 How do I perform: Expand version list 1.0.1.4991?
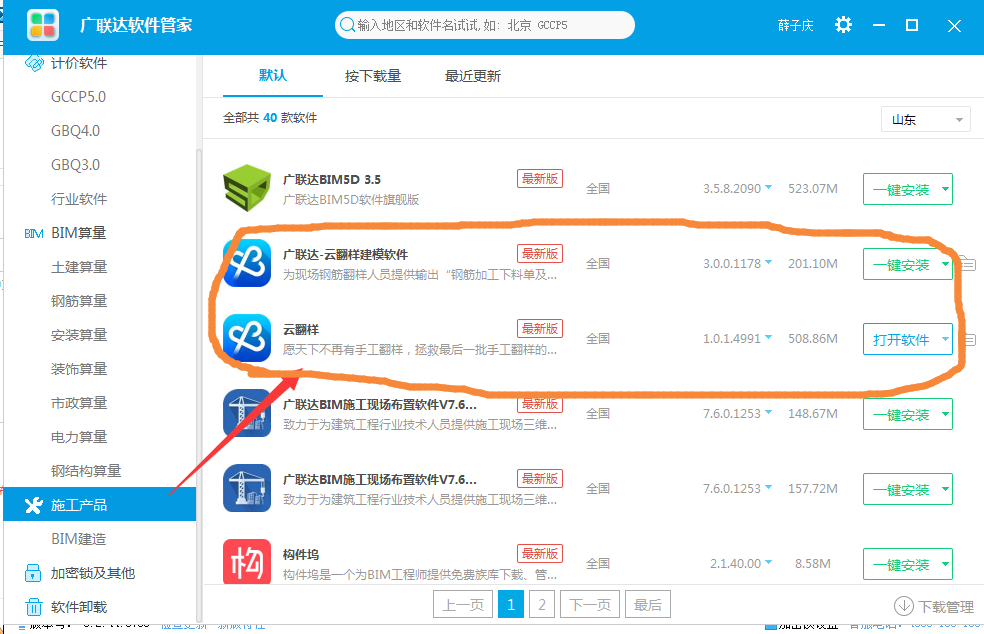tap(769, 338)
